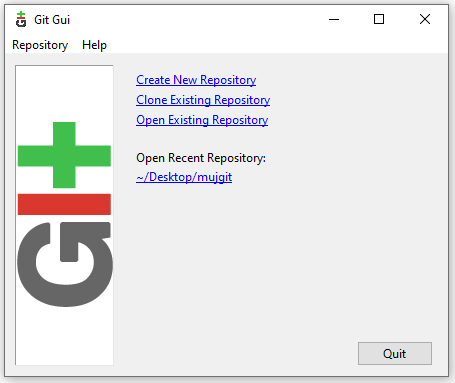Viewport: 455px width, 383px height.
Task: Minimize the Git Gui window
Action: 334,19
